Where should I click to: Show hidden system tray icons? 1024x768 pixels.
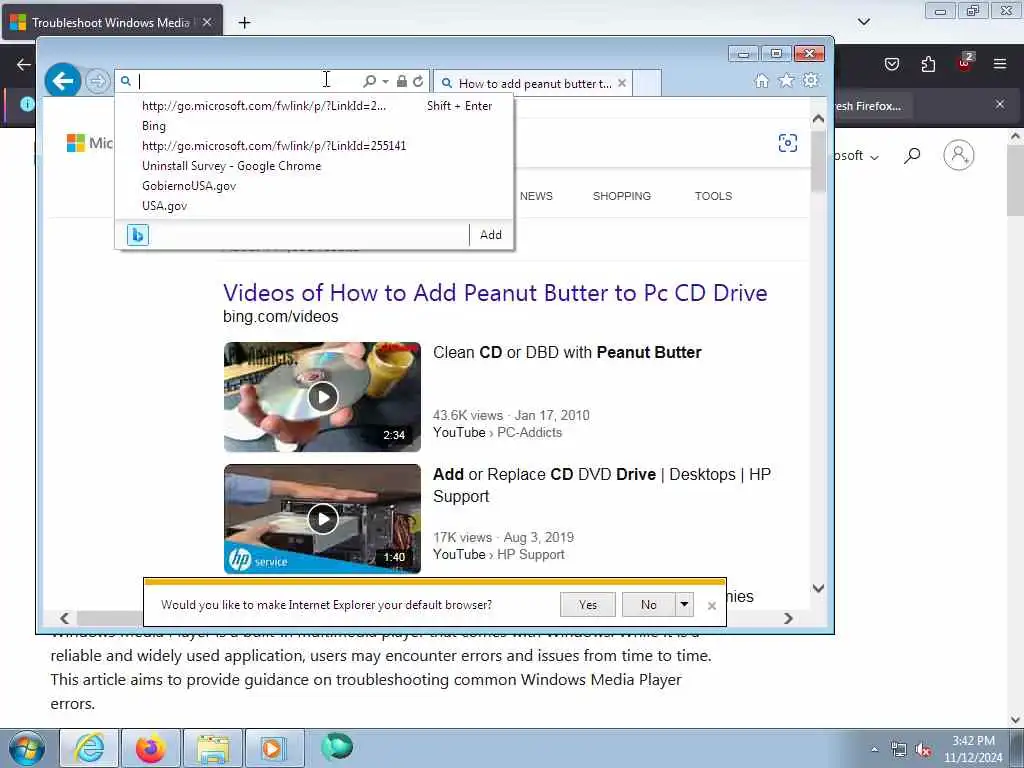(x=874, y=750)
